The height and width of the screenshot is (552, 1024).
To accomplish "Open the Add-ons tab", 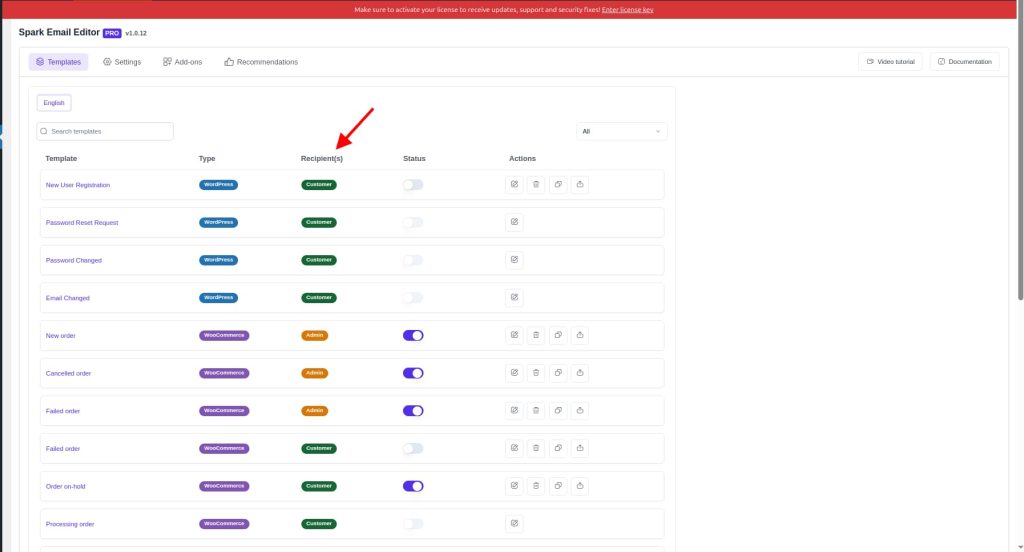I will [x=183, y=62].
